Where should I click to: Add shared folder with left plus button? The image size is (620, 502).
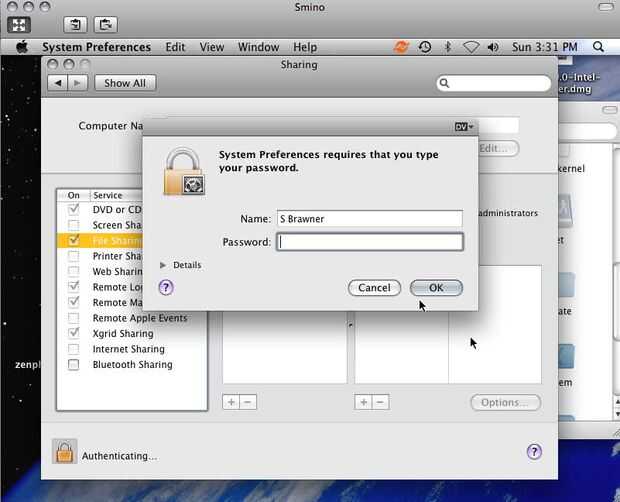(231, 402)
